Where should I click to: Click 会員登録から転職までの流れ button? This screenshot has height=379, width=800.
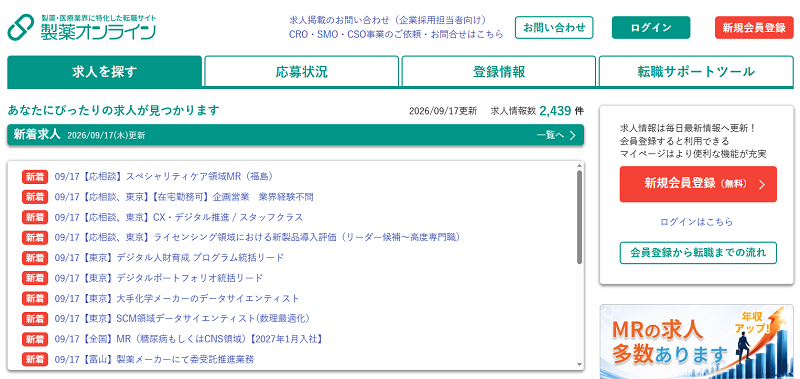pos(698,252)
